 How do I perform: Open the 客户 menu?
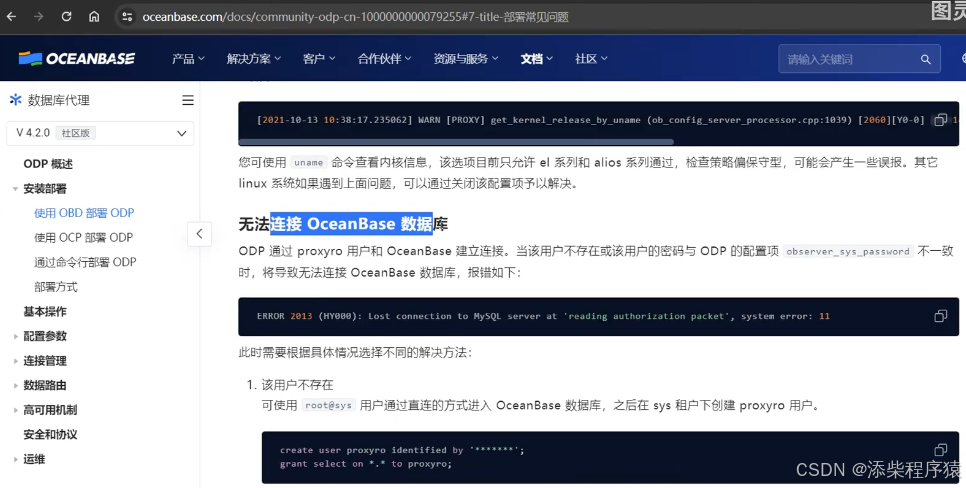click(319, 59)
